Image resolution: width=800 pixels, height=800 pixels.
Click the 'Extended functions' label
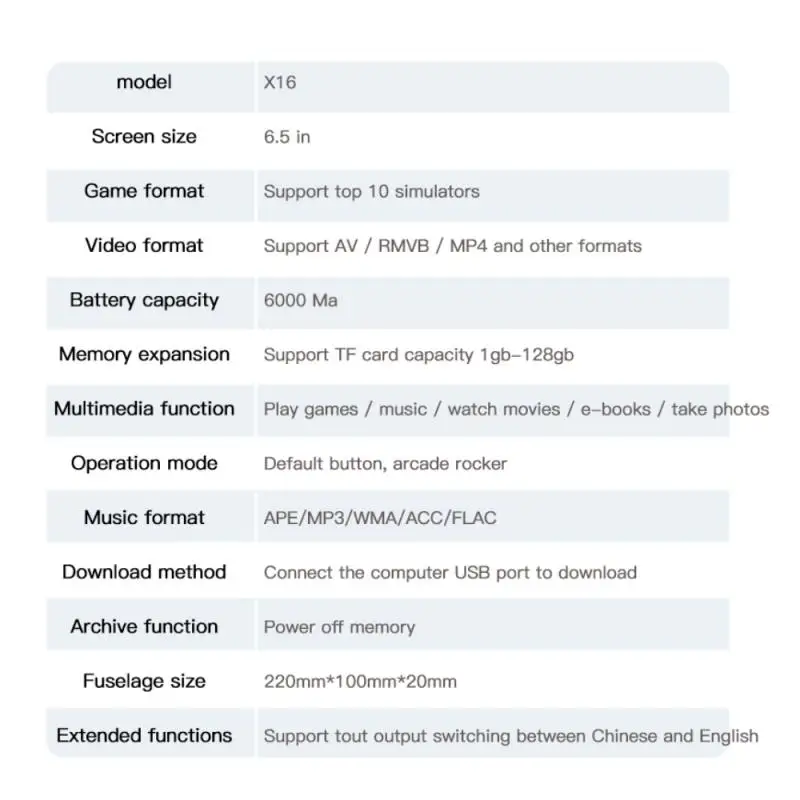pyautogui.click(x=144, y=736)
